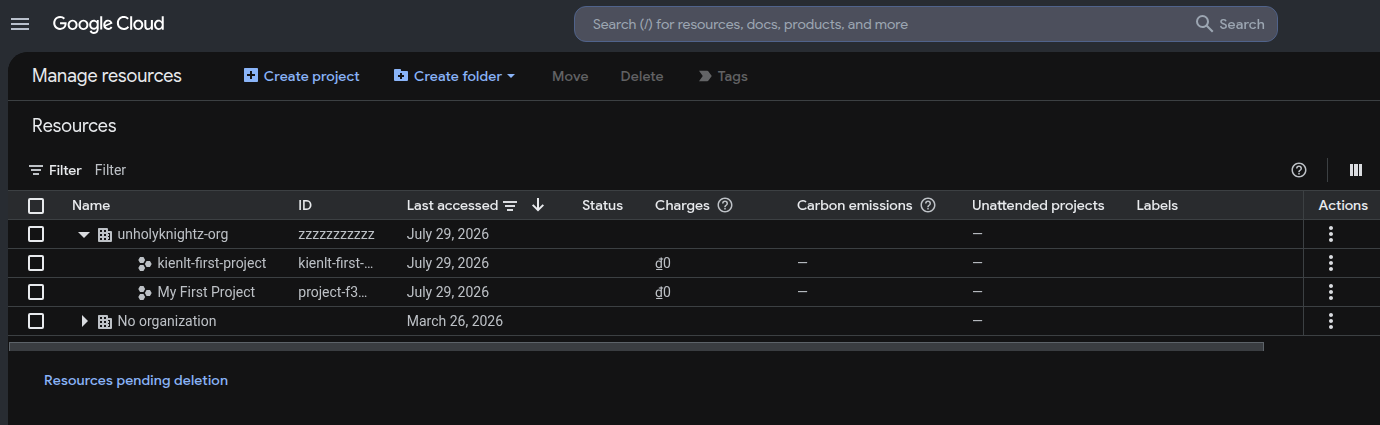Viewport: 1380px width, 425px height.
Task: Click the ₫0 charge for My First Project
Action: [663, 292]
